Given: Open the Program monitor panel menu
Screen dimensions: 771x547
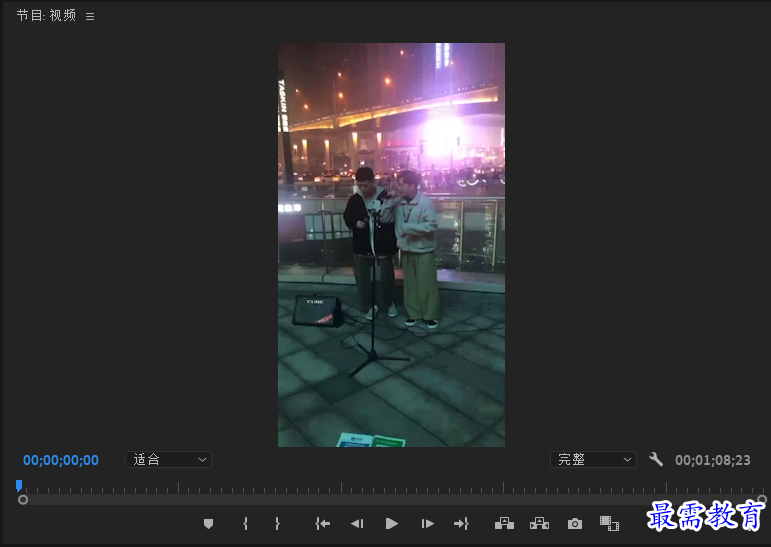Looking at the screenshot, I should pos(90,17).
